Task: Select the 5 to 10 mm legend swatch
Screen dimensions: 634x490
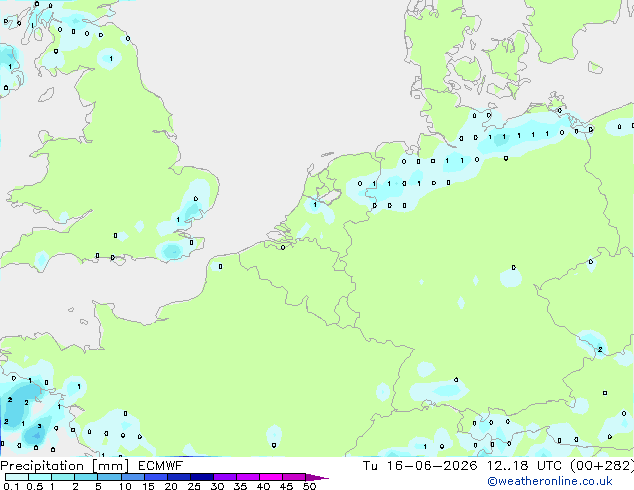Action: point(109,477)
